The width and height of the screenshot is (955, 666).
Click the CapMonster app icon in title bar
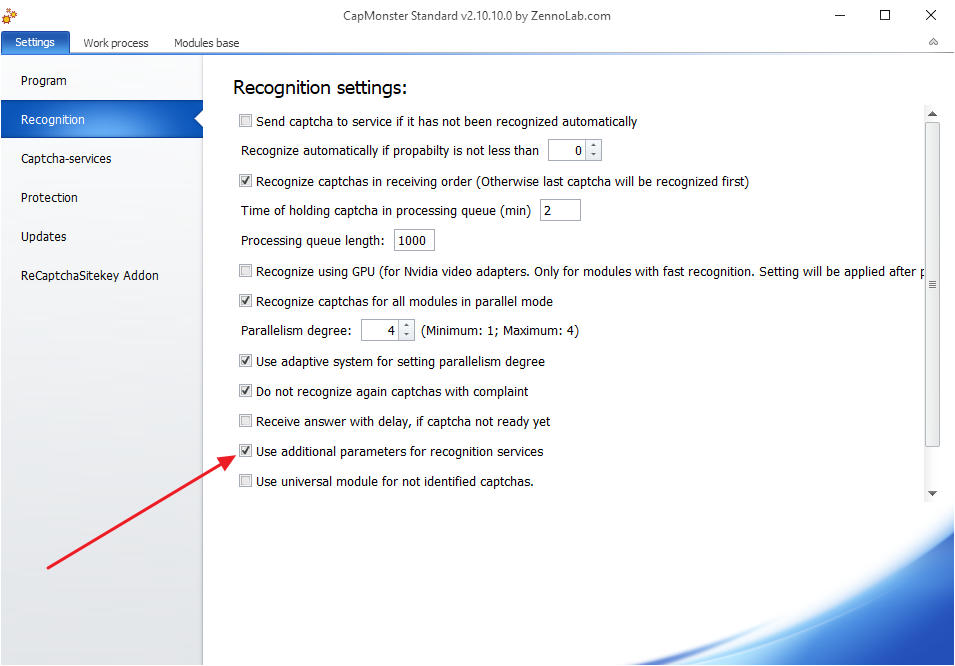(9, 15)
